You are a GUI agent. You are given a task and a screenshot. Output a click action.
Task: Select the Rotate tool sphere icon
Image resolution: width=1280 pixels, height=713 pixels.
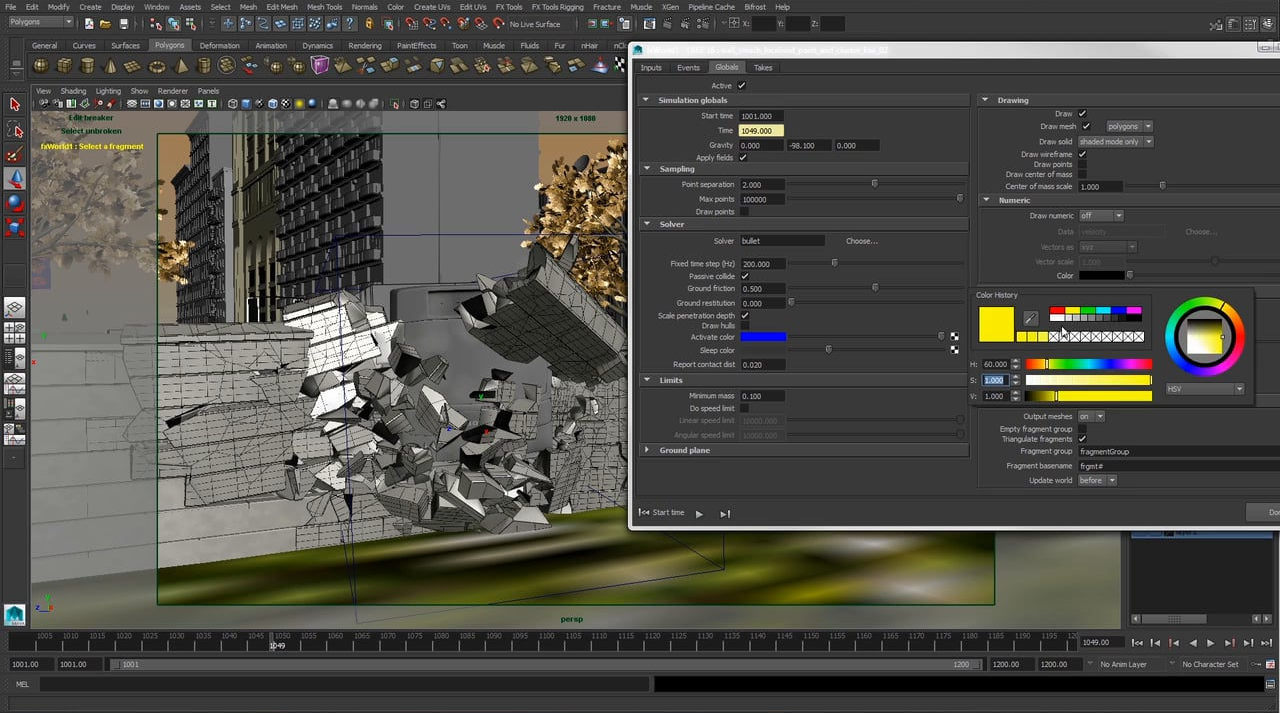click(15, 203)
